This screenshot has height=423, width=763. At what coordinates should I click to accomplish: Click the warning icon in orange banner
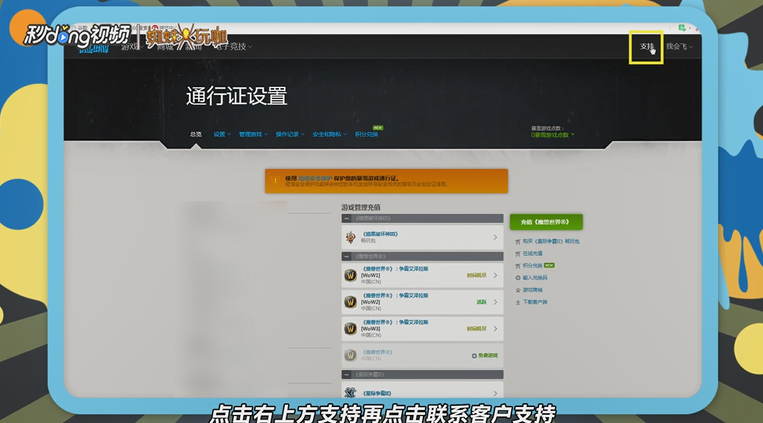(x=275, y=181)
